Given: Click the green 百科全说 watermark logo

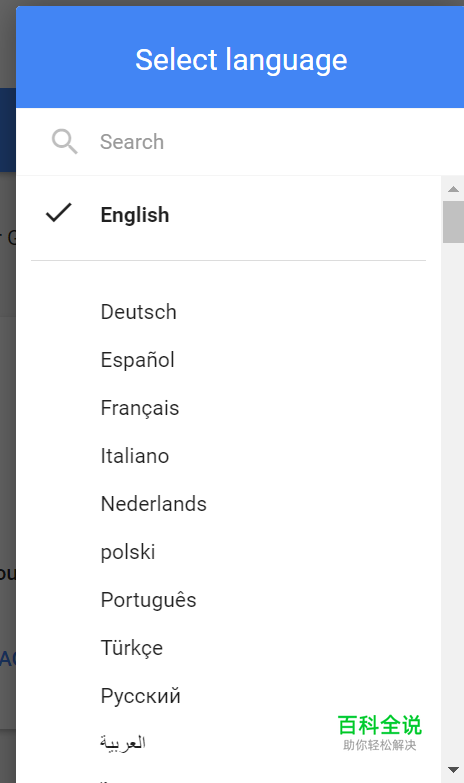Looking at the screenshot, I should pyautogui.click(x=380, y=732).
